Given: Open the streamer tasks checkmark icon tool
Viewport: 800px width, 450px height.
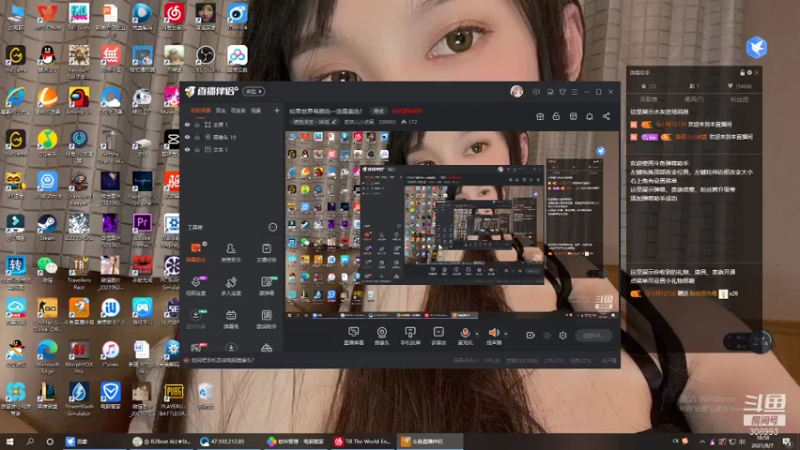Looking at the screenshot, I should pyautogui.click(x=266, y=253).
